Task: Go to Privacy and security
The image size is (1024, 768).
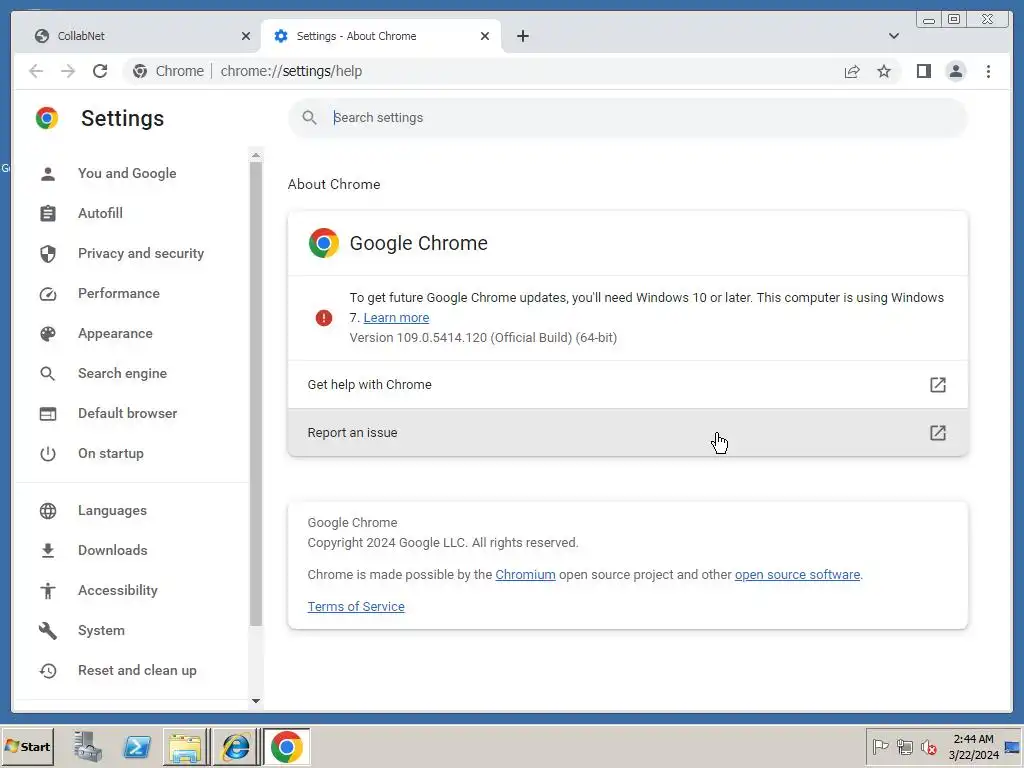Action: [141, 253]
